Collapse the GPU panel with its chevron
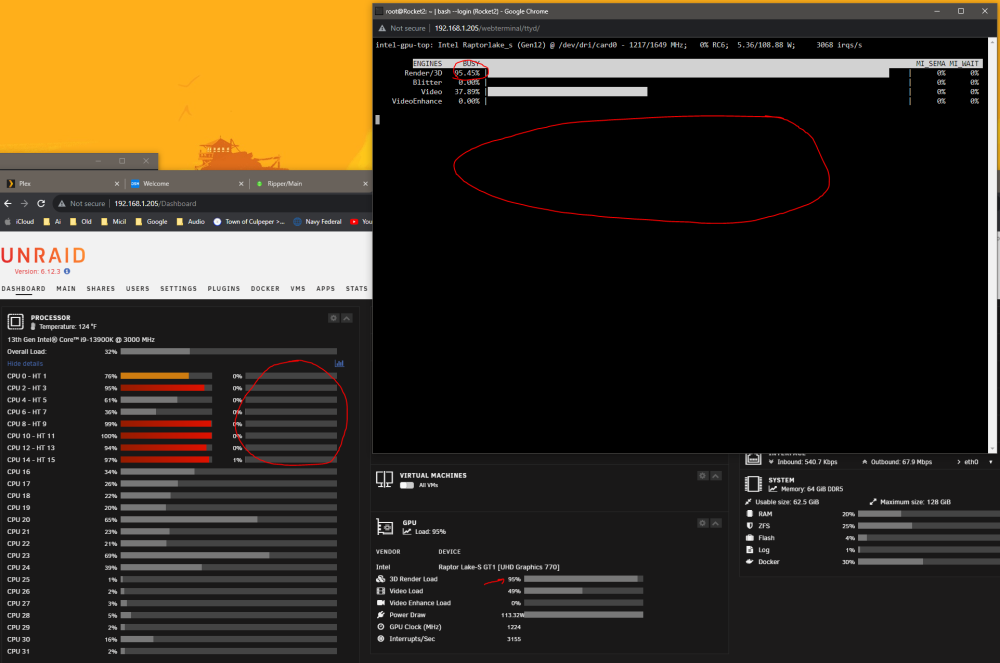This screenshot has height=663, width=1000. click(716, 523)
